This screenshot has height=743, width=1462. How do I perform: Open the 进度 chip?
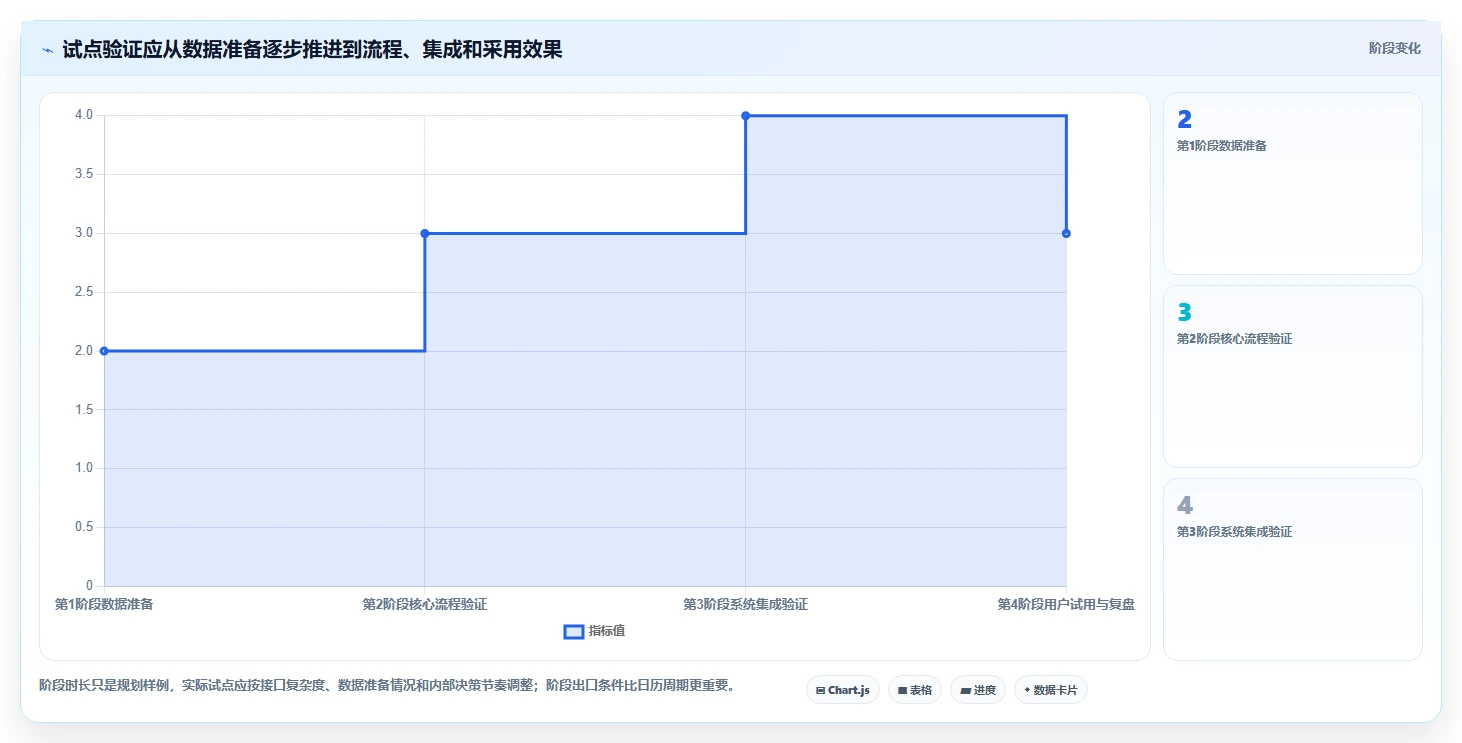point(978,690)
